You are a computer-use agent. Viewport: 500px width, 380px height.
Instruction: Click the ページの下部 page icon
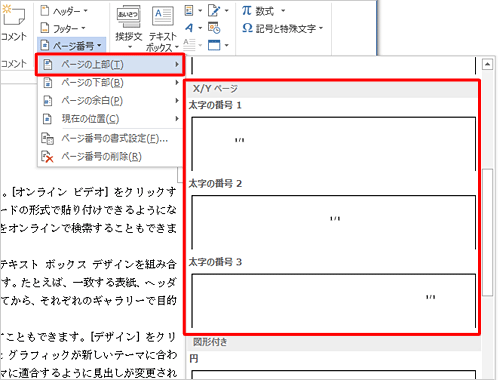(x=48, y=83)
